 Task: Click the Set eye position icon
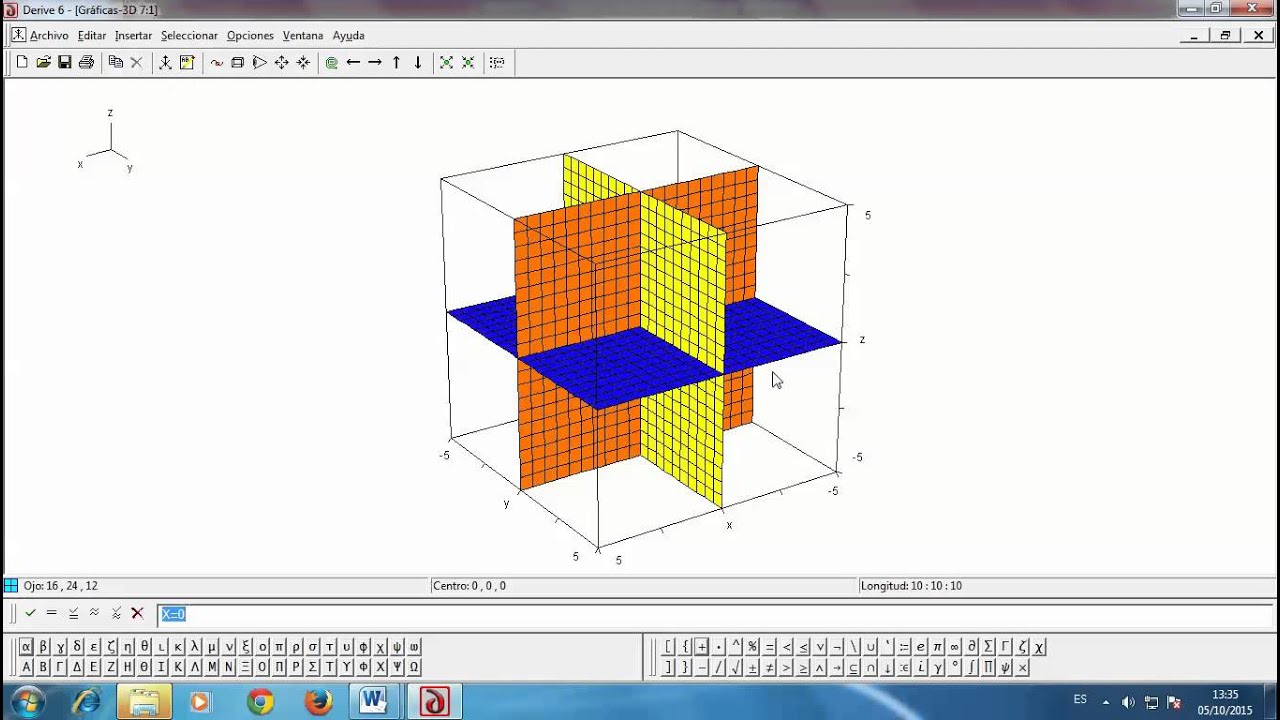coord(259,62)
